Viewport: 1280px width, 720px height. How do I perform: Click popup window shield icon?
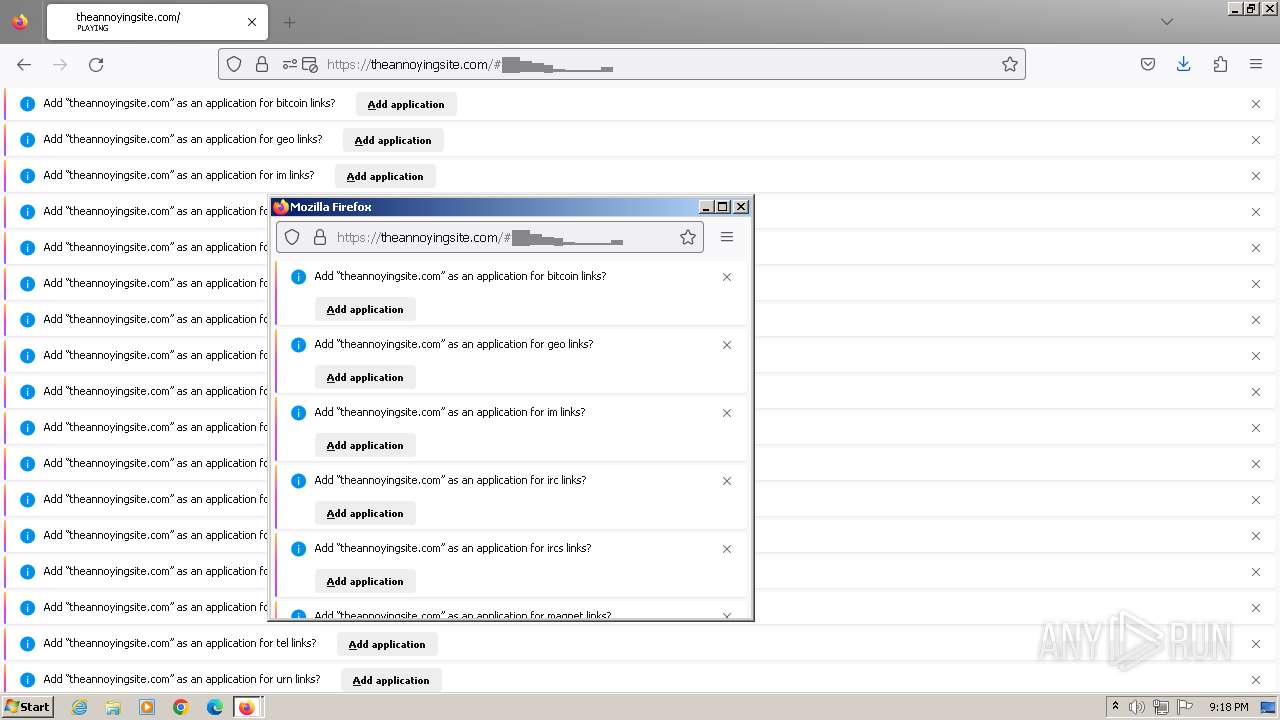[x=292, y=237]
